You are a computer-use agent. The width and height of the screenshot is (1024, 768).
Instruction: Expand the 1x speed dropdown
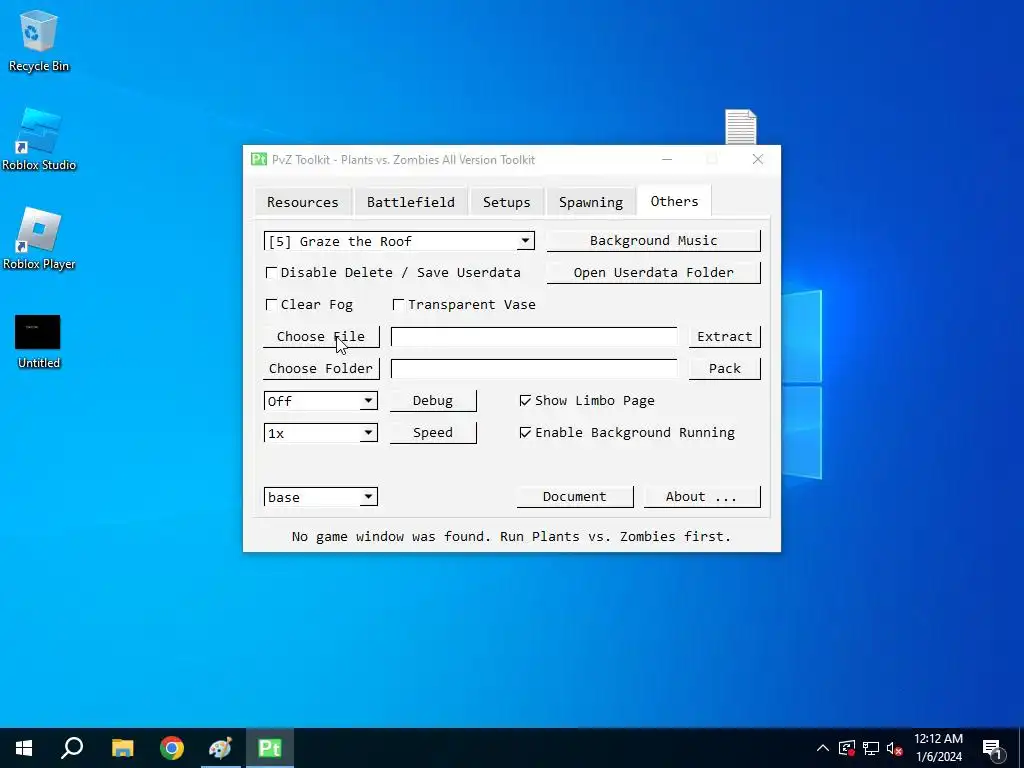tap(368, 432)
